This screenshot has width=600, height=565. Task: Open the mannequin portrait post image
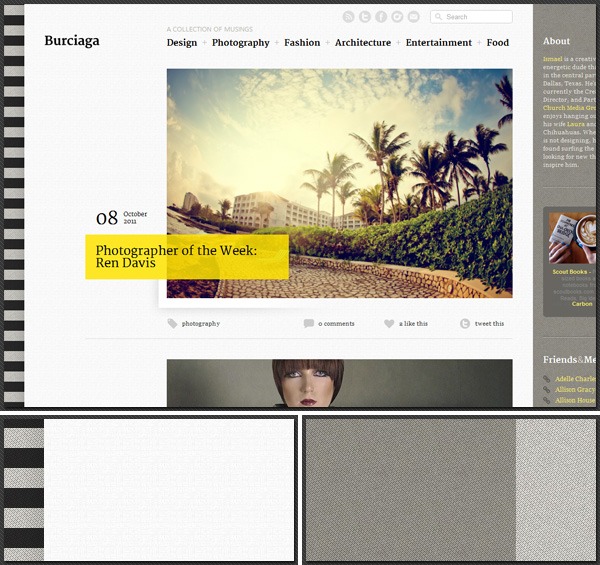coord(339,383)
